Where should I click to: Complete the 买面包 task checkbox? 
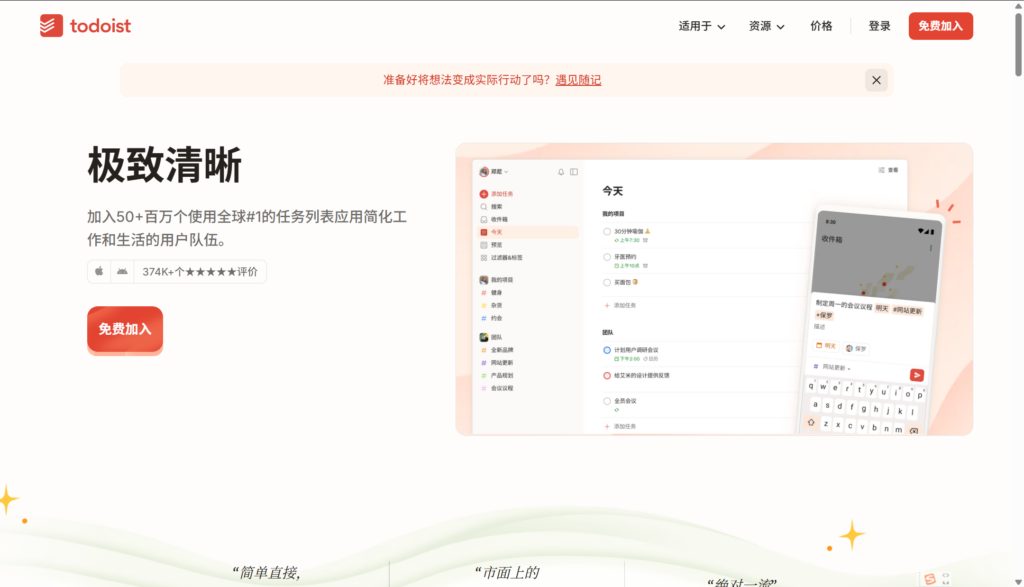point(608,281)
